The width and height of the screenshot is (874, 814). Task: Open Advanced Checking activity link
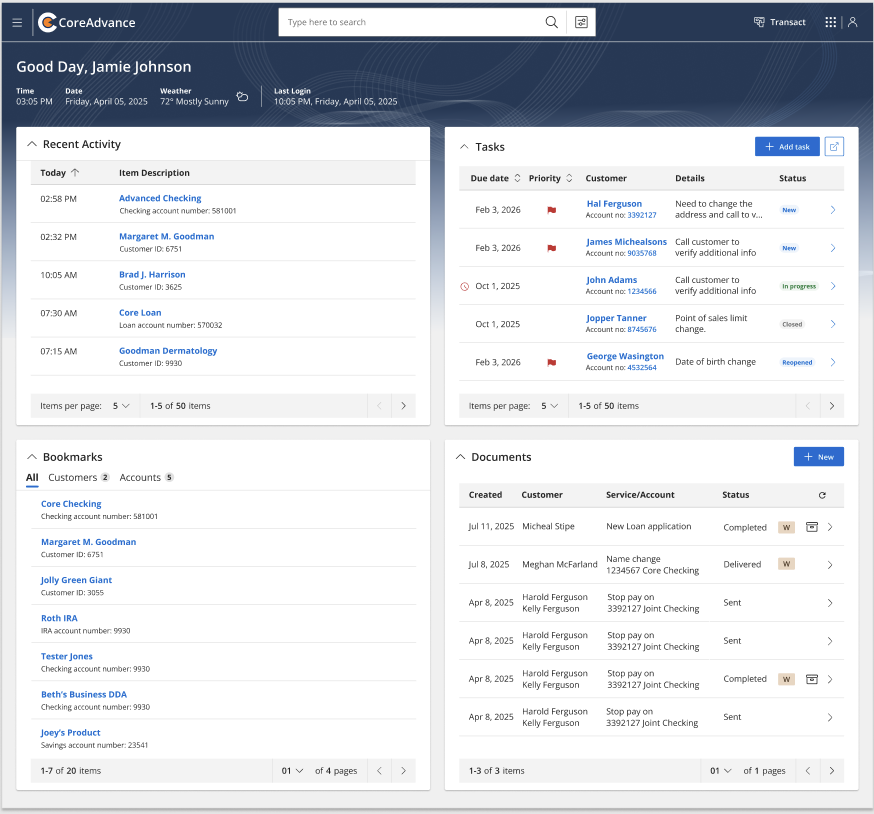160,198
